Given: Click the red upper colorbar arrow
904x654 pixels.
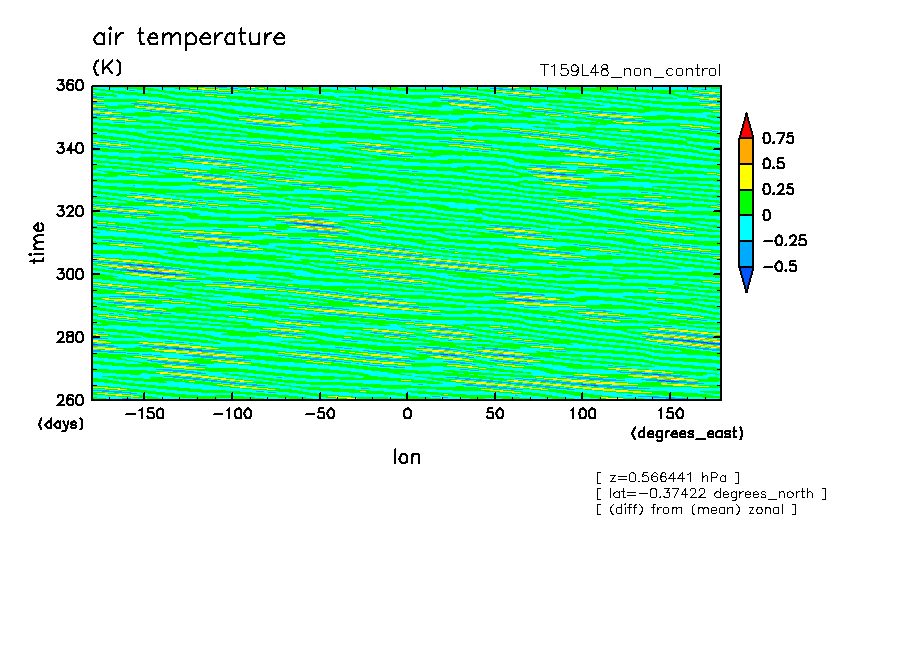Looking at the screenshot, I should point(746,126).
